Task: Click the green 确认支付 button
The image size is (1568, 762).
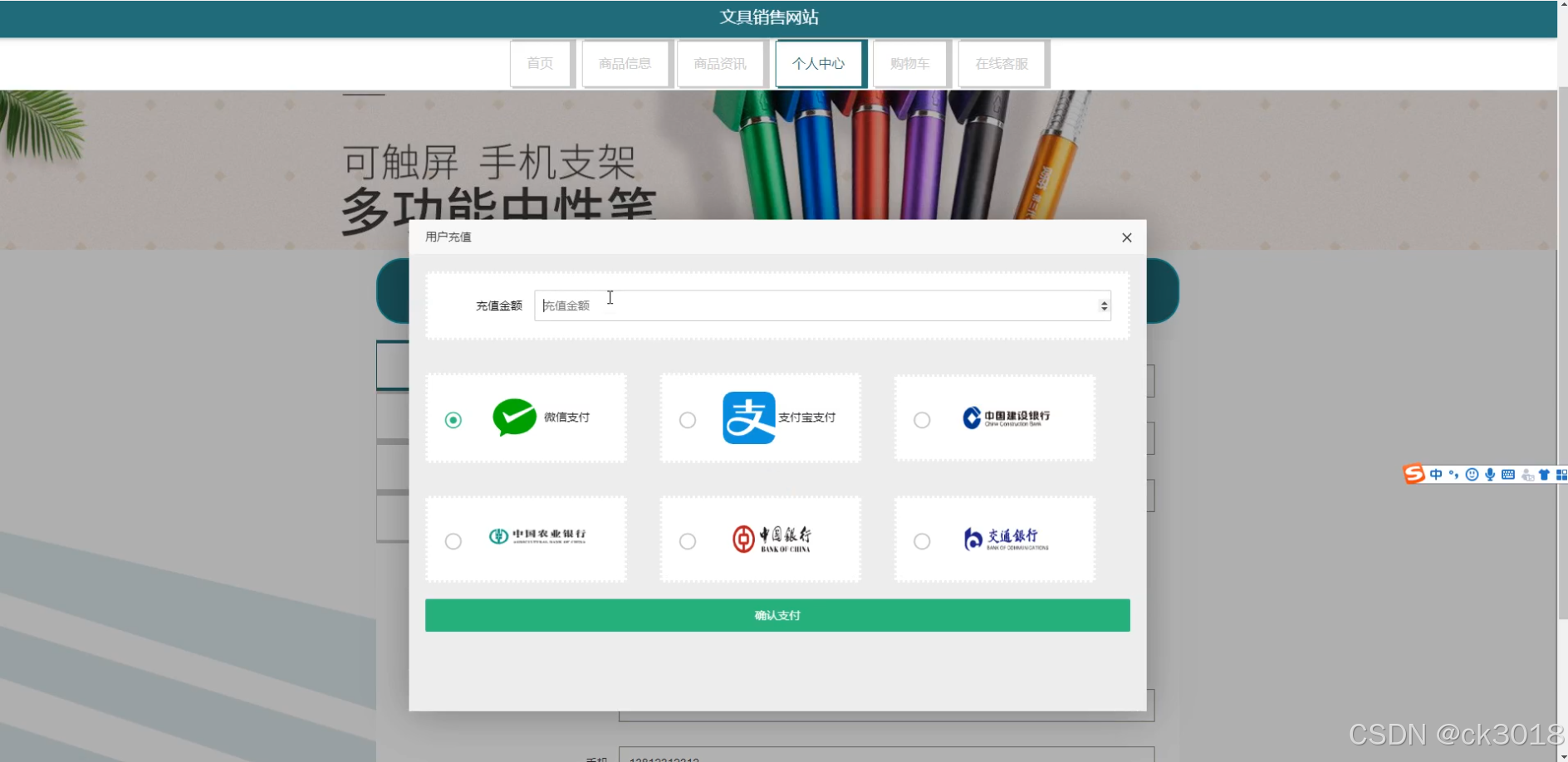Action: point(777,615)
